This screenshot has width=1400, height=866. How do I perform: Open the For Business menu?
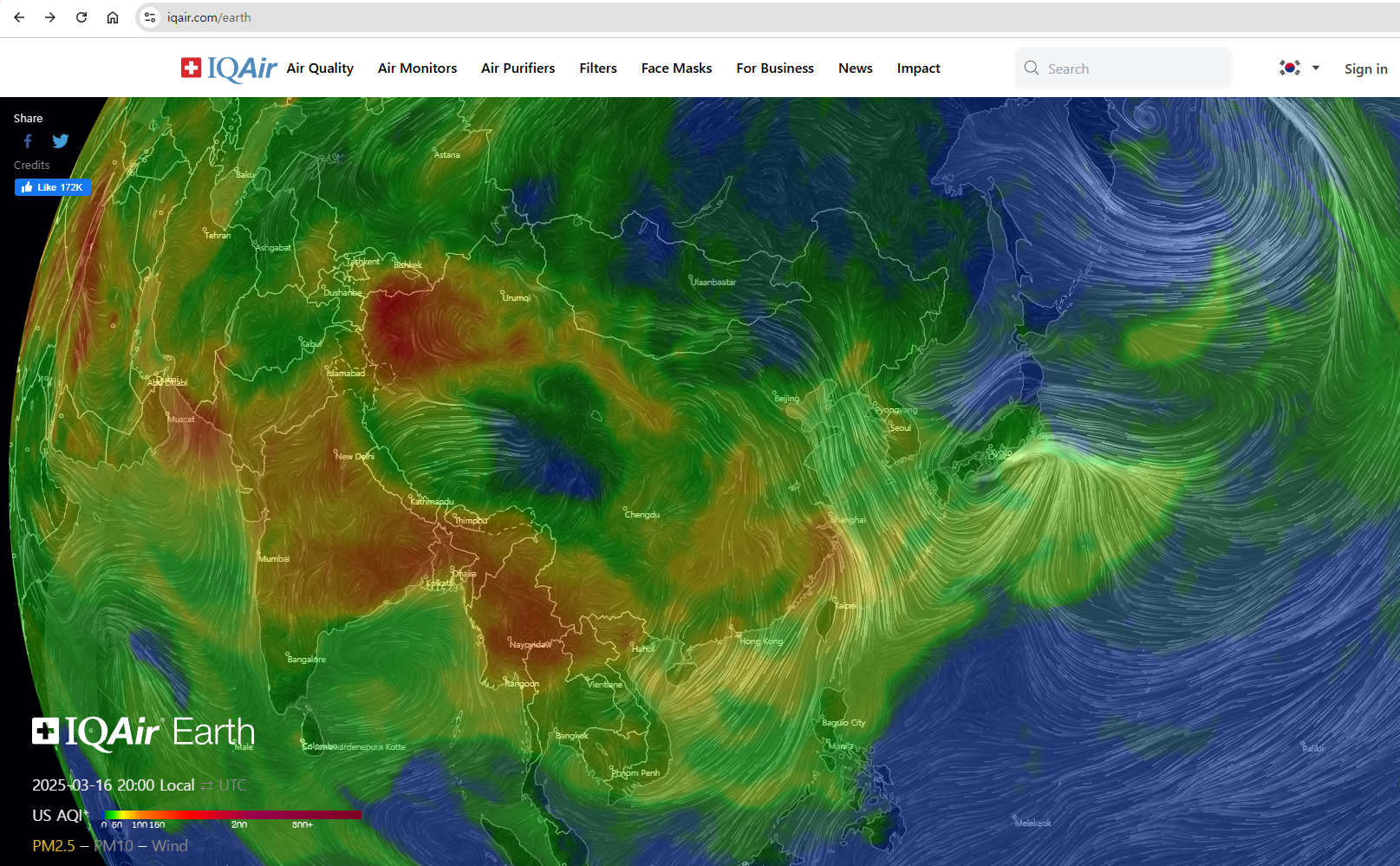[x=775, y=68]
